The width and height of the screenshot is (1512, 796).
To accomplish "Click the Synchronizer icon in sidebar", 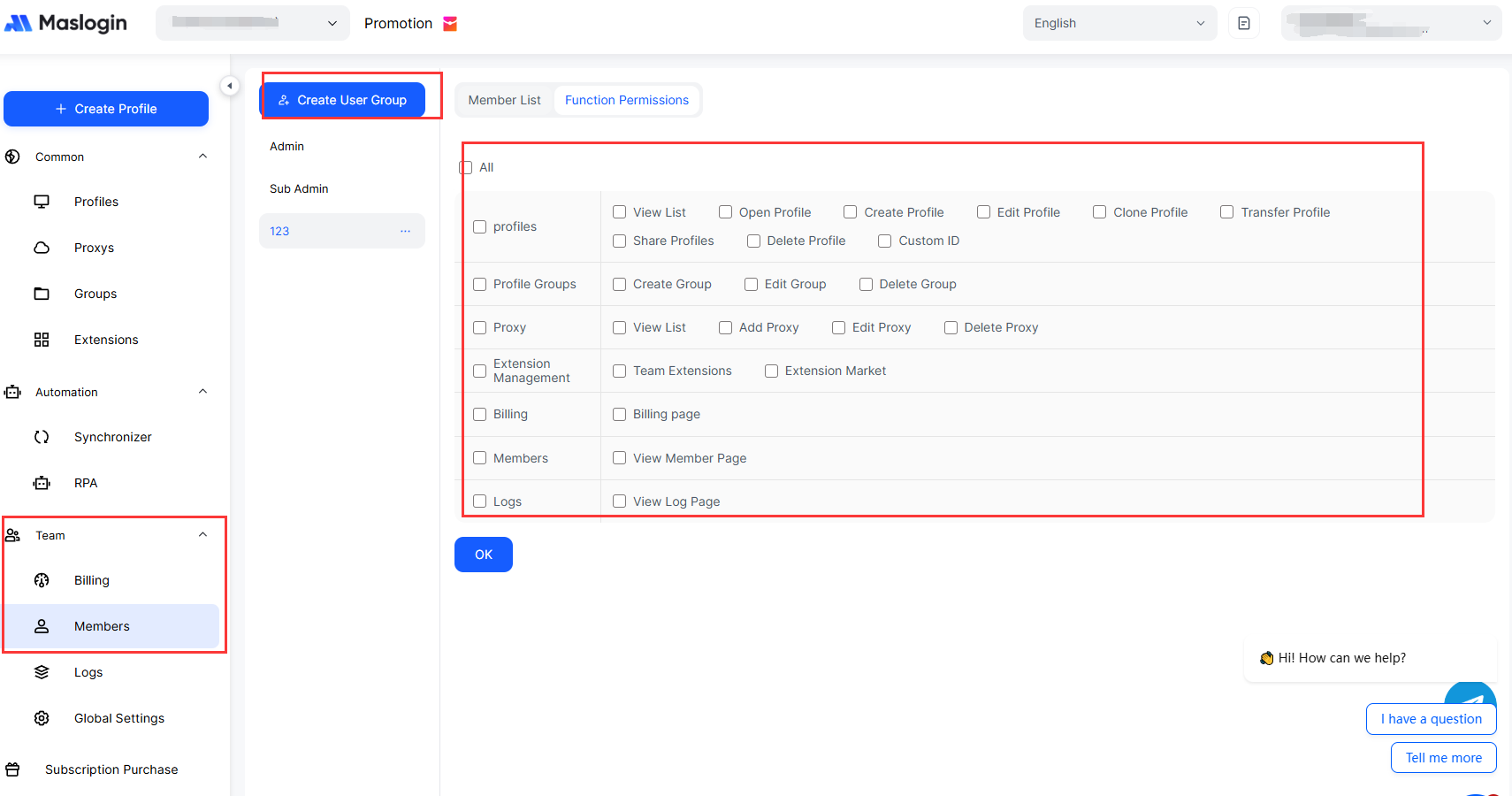I will pyautogui.click(x=42, y=437).
